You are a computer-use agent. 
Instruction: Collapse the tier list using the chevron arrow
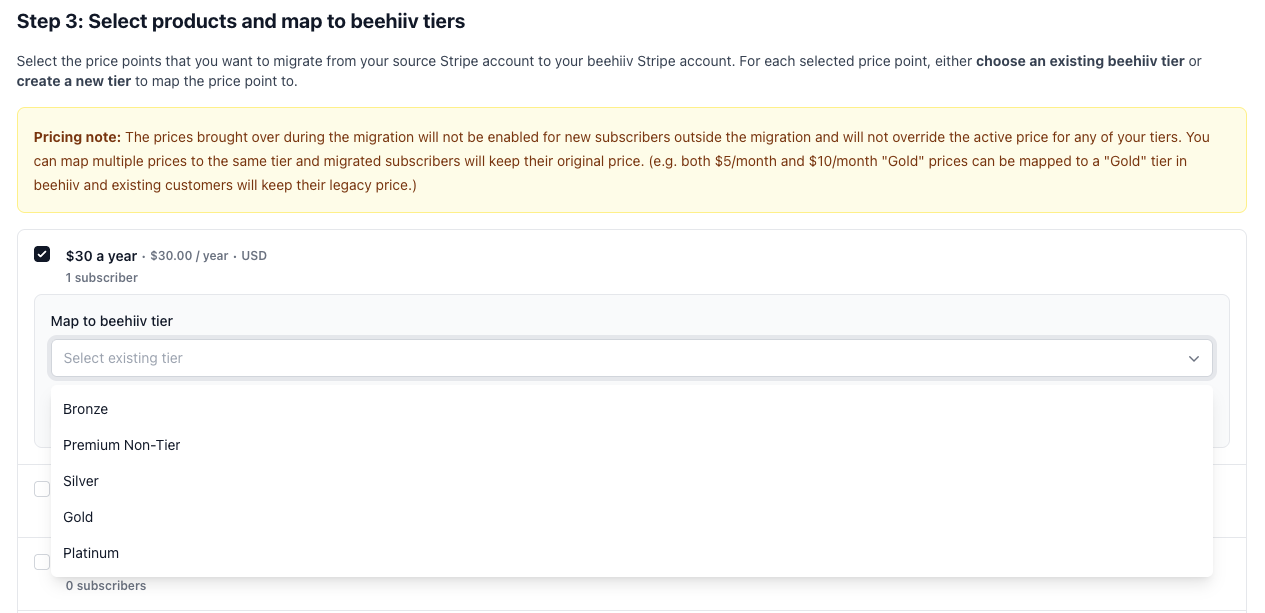1193,358
